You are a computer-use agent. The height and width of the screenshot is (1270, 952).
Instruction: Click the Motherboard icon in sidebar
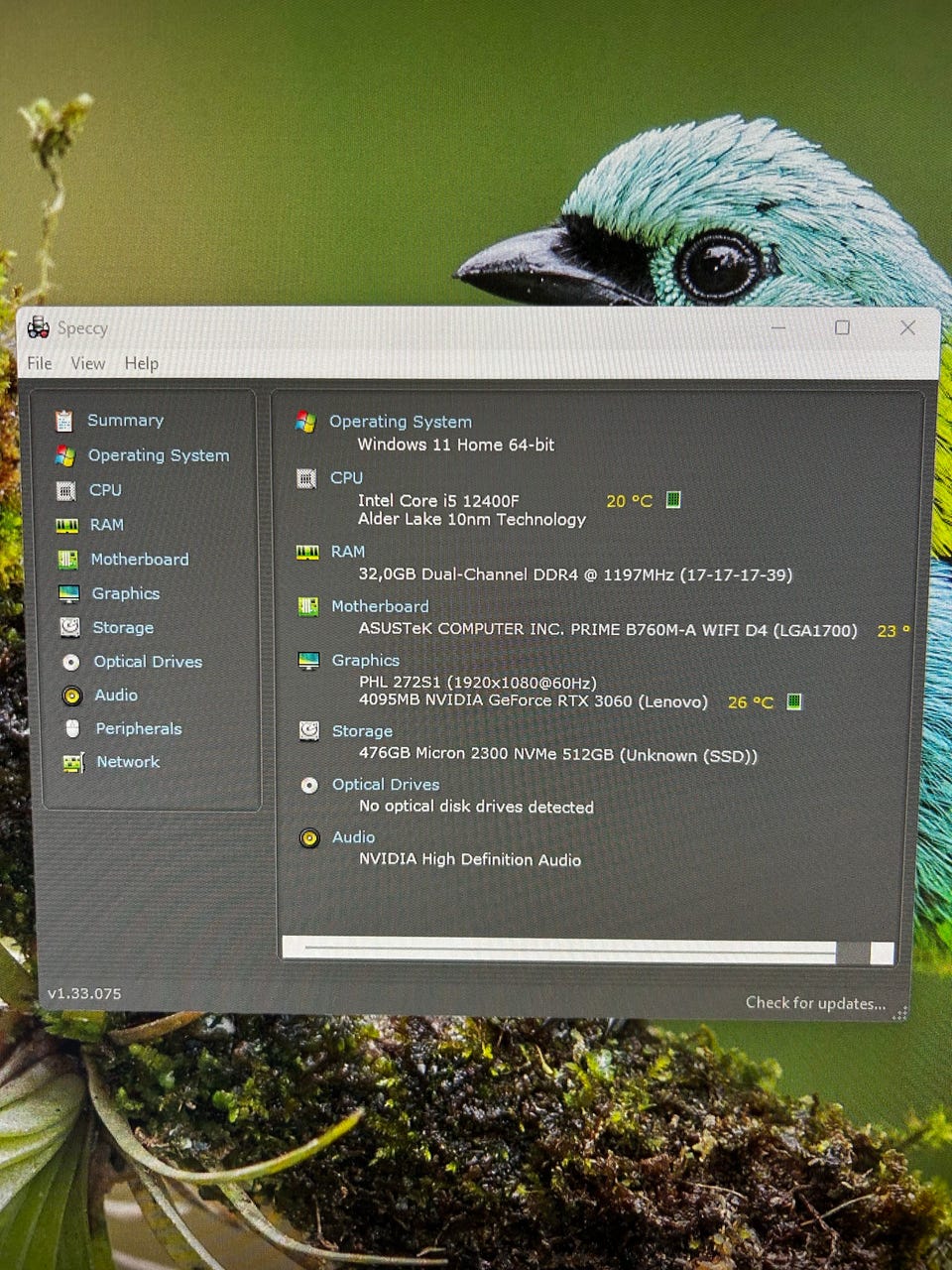(67, 560)
